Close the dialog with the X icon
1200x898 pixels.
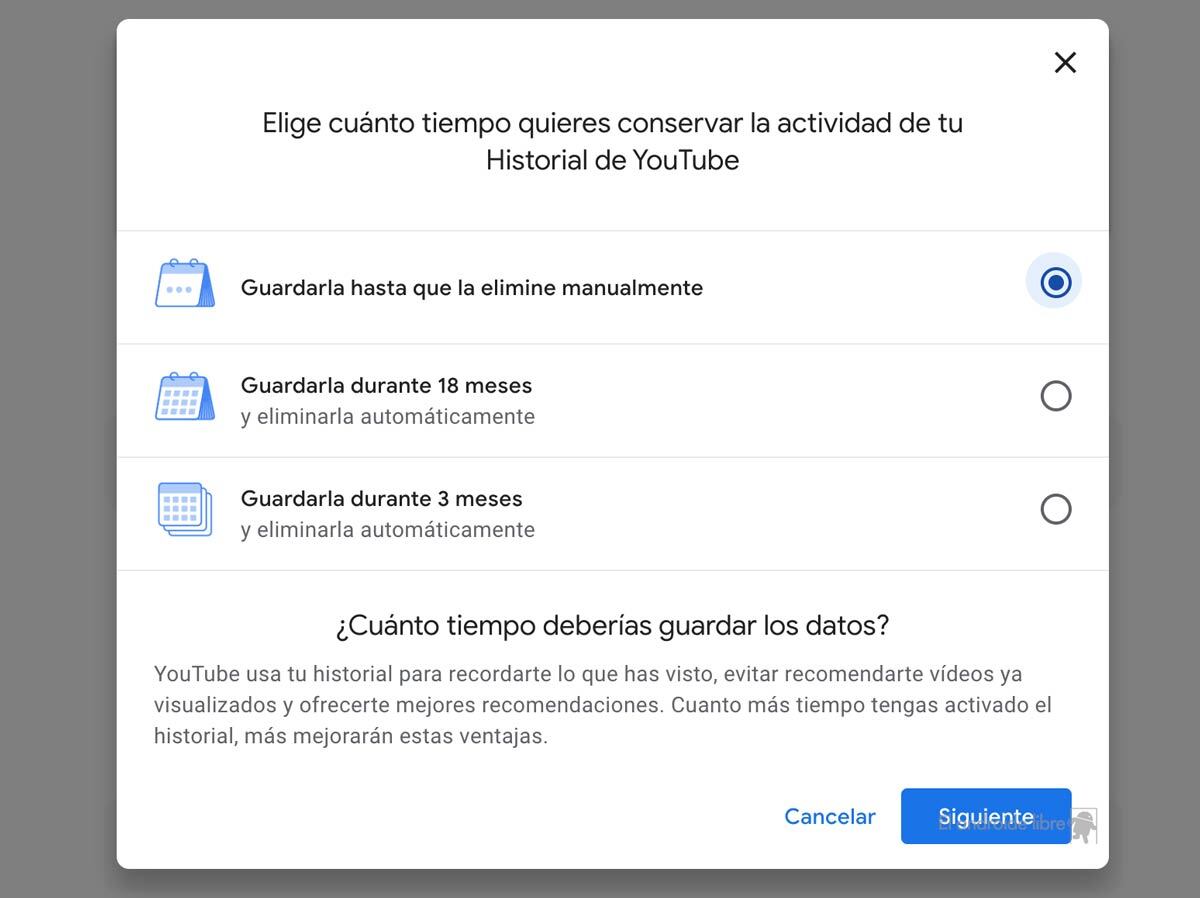pos(1065,63)
